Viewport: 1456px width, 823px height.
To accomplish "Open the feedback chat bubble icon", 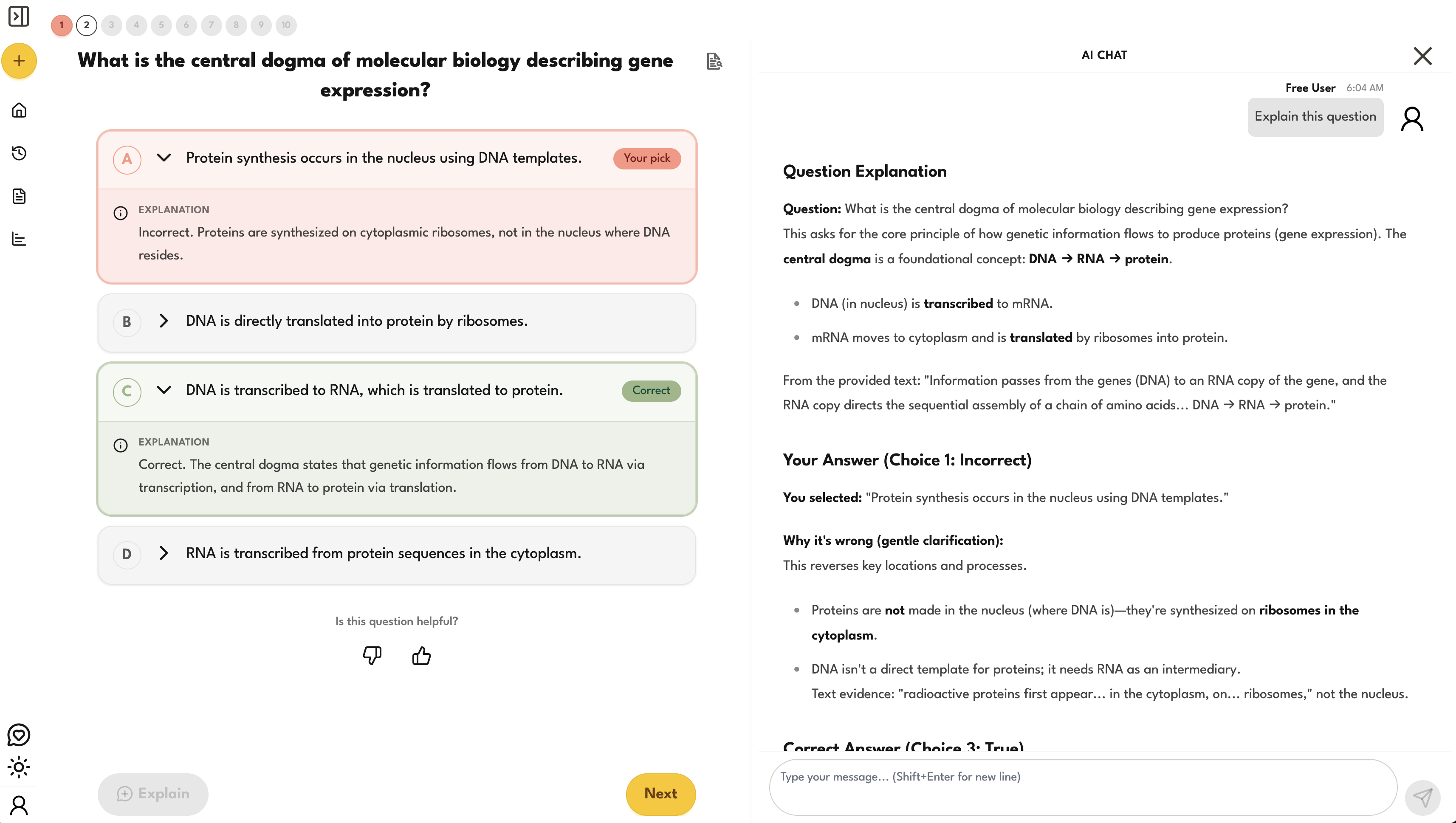I will click(19, 735).
